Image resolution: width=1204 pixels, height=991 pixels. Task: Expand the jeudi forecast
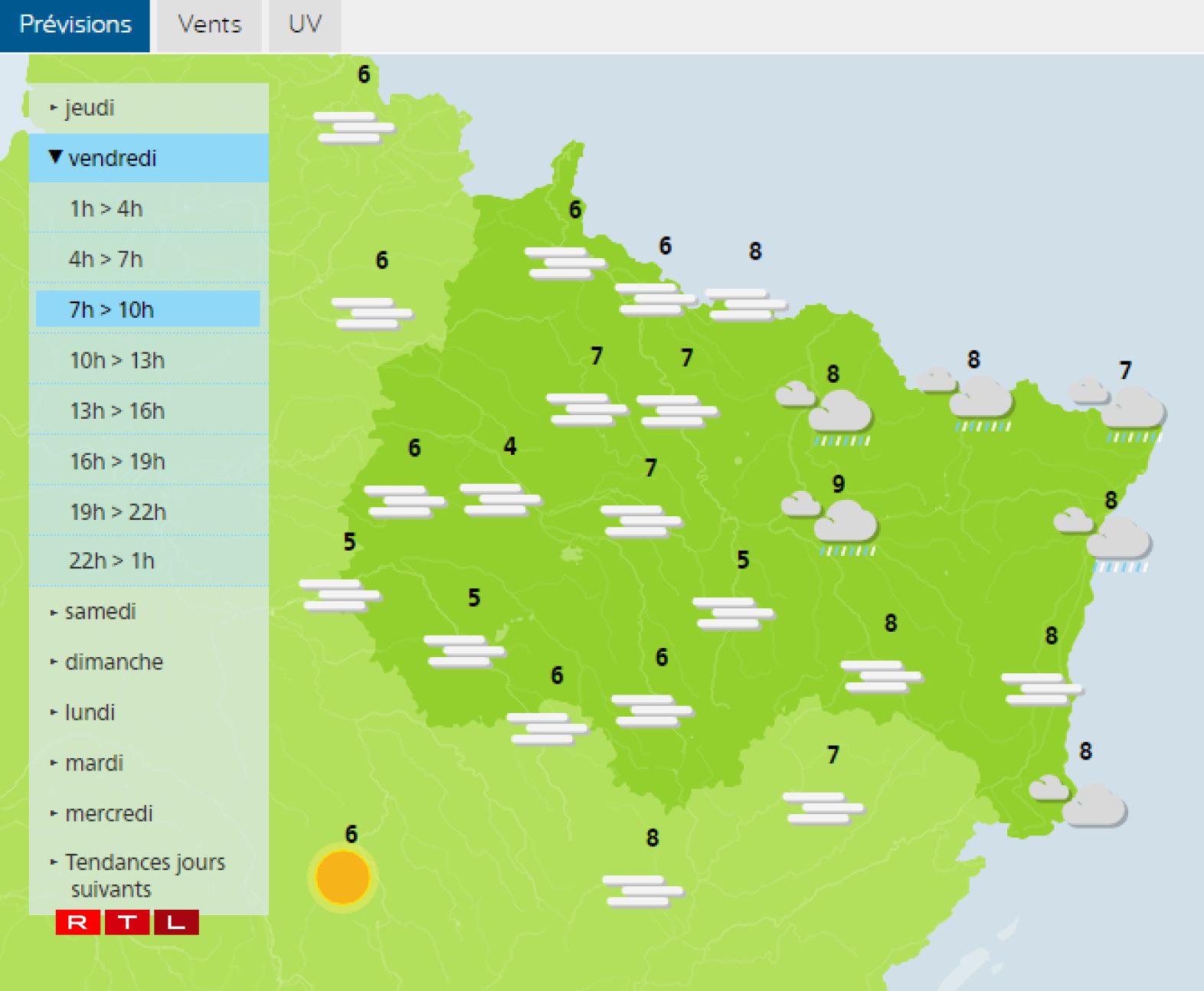(89, 108)
